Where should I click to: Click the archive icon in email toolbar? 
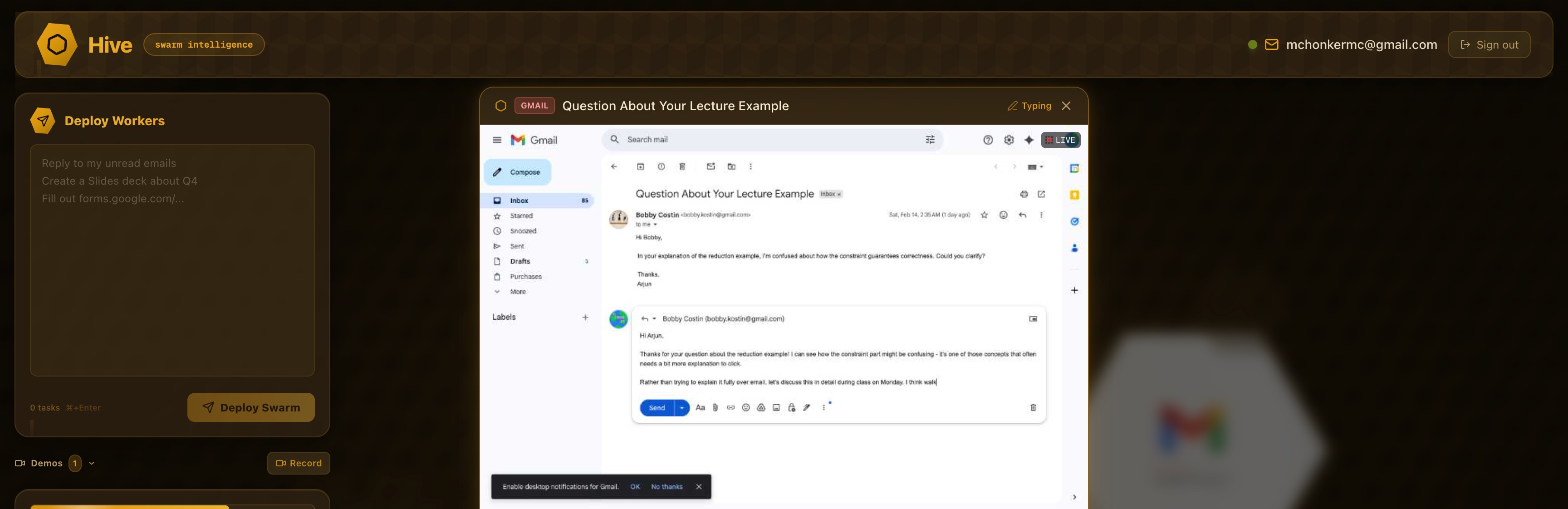coord(640,167)
